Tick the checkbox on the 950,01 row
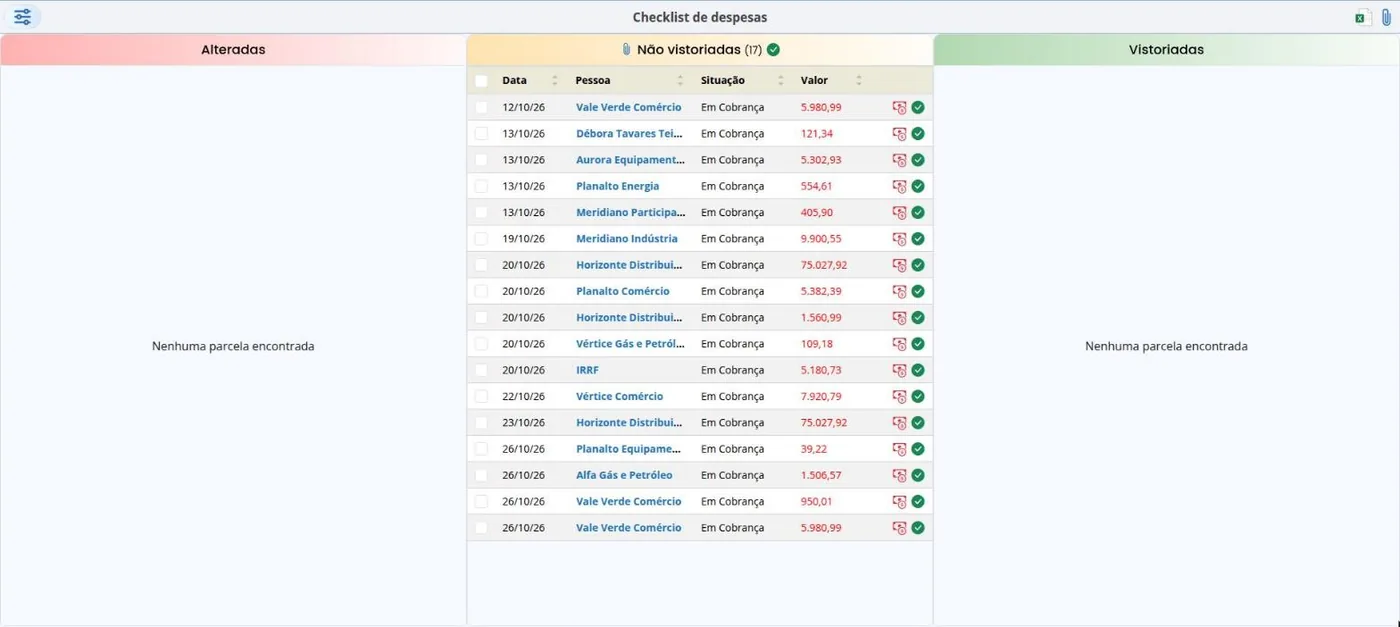1400x627 pixels. click(x=482, y=501)
